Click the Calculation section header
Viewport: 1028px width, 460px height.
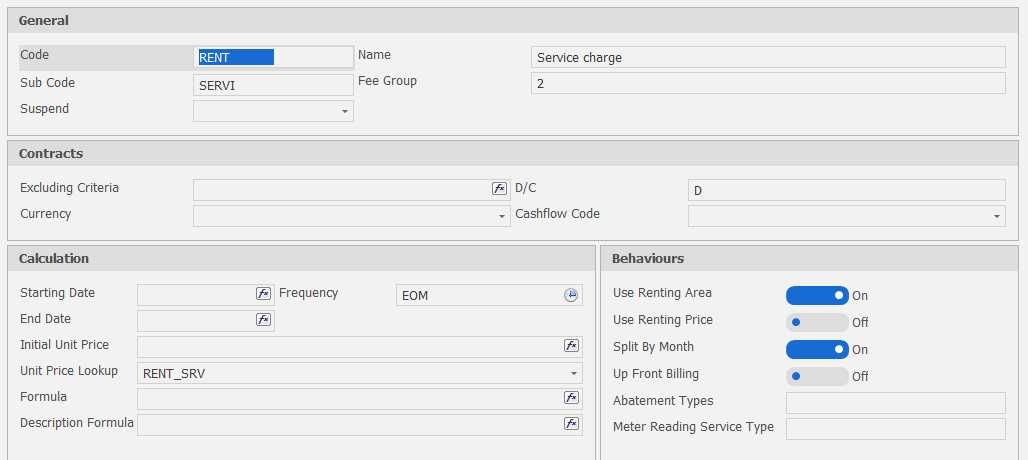click(302, 258)
